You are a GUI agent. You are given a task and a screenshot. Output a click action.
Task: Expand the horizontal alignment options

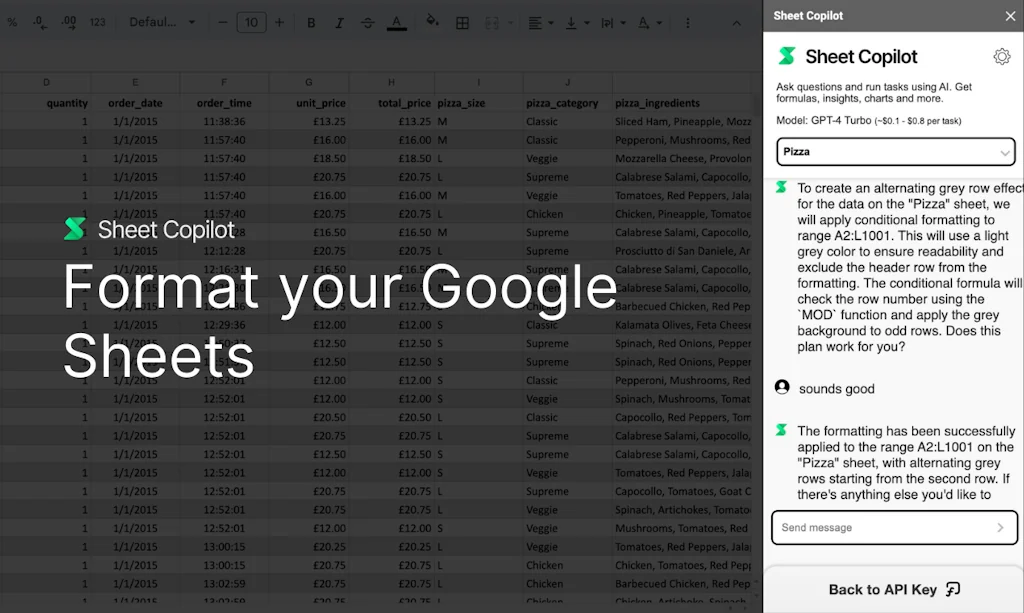pos(551,21)
